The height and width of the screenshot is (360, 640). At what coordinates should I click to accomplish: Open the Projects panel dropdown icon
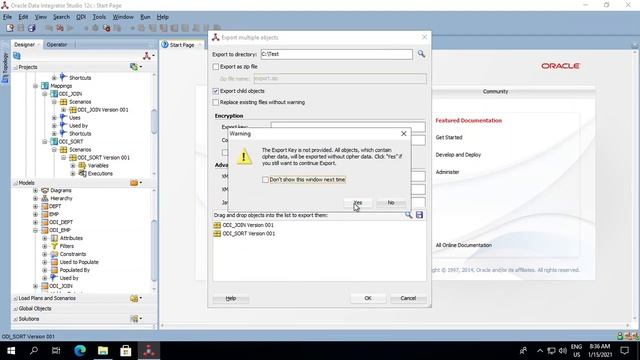click(x=136, y=67)
